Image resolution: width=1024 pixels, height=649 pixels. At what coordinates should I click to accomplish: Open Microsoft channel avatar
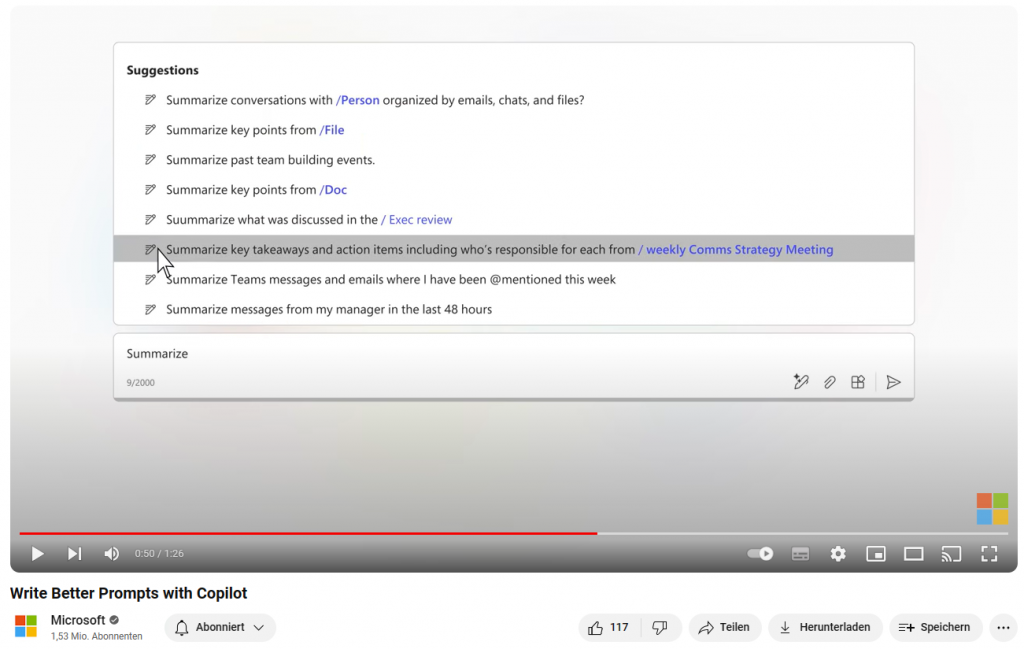[x=26, y=626]
